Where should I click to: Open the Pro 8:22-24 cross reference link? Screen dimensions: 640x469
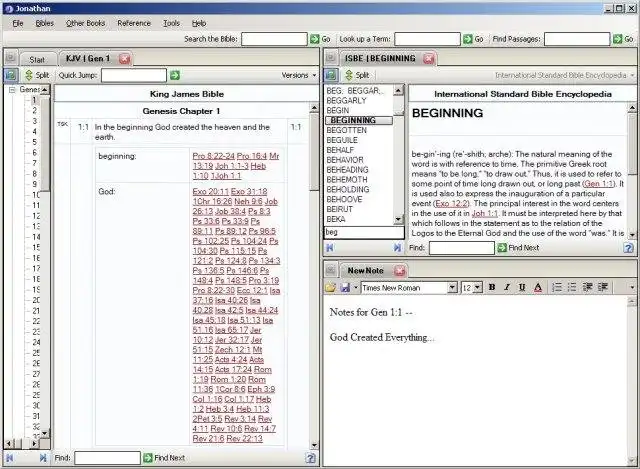pyautogui.click(x=213, y=156)
